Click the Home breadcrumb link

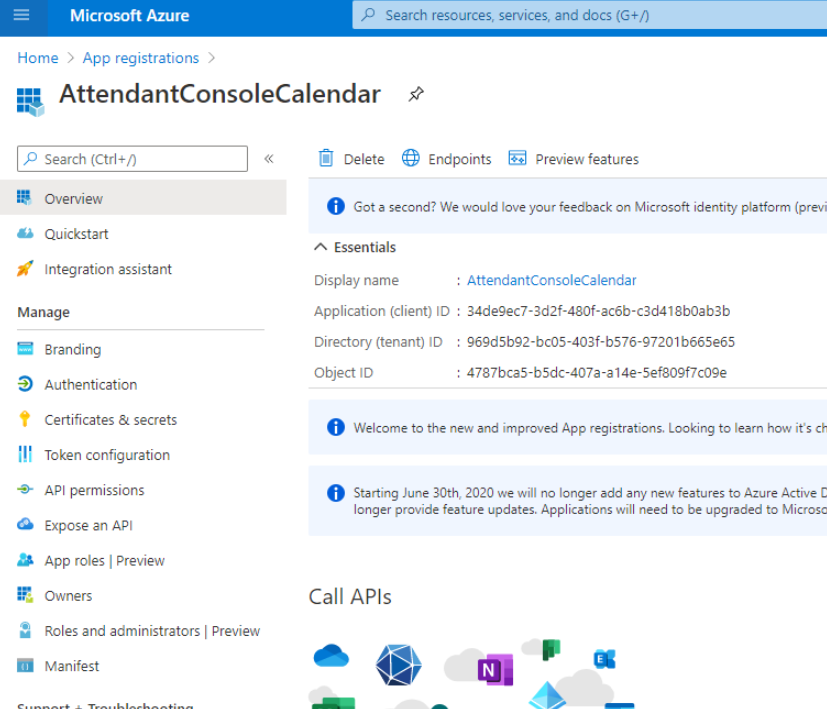click(x=38, y=58)
